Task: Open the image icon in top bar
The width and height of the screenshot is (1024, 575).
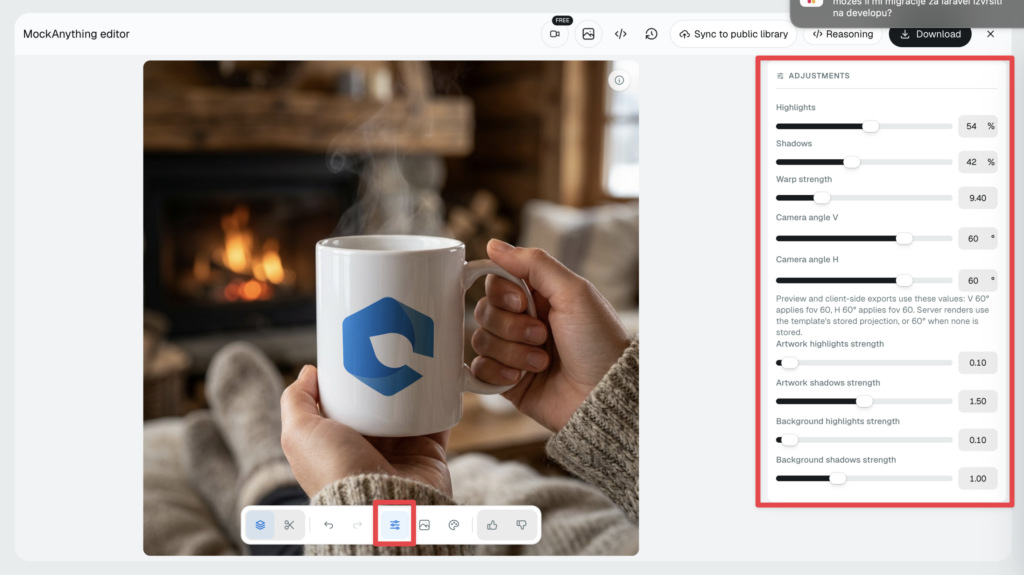Action: coord(588,34)
